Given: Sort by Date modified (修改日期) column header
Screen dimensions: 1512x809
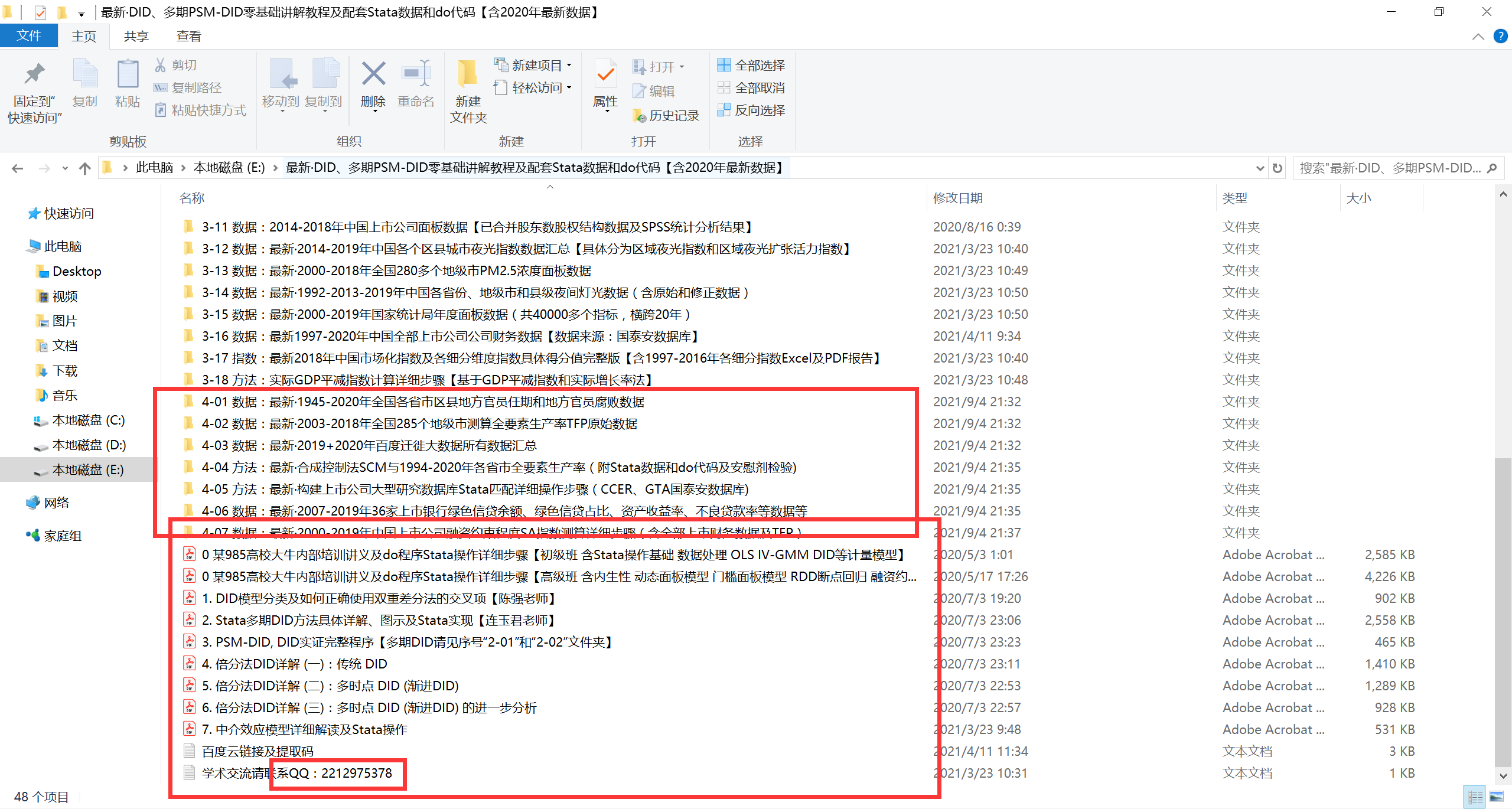Looking at the screenshot, I should point(958,198).
